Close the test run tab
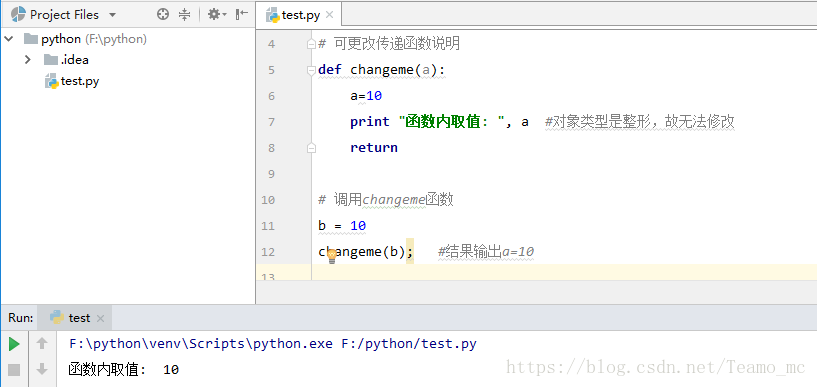The image size is (817, 387). 101,318
